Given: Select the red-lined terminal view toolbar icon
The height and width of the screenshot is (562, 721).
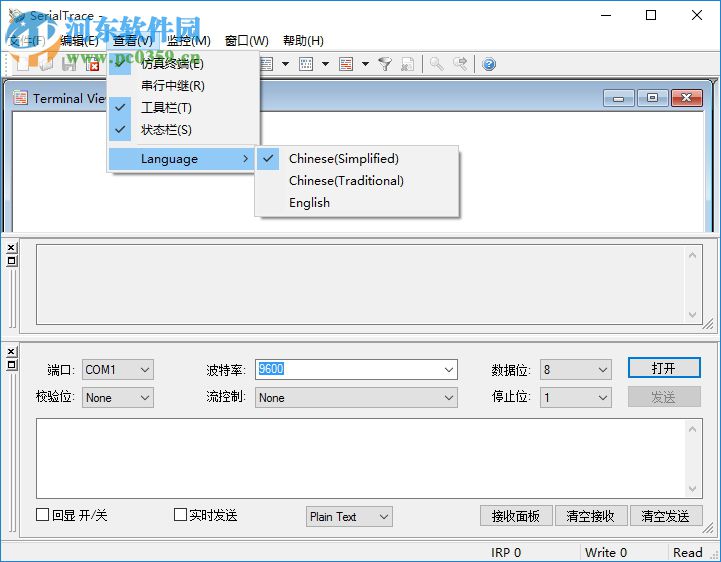Looking at the screenshot, I should tap(346, 64).
